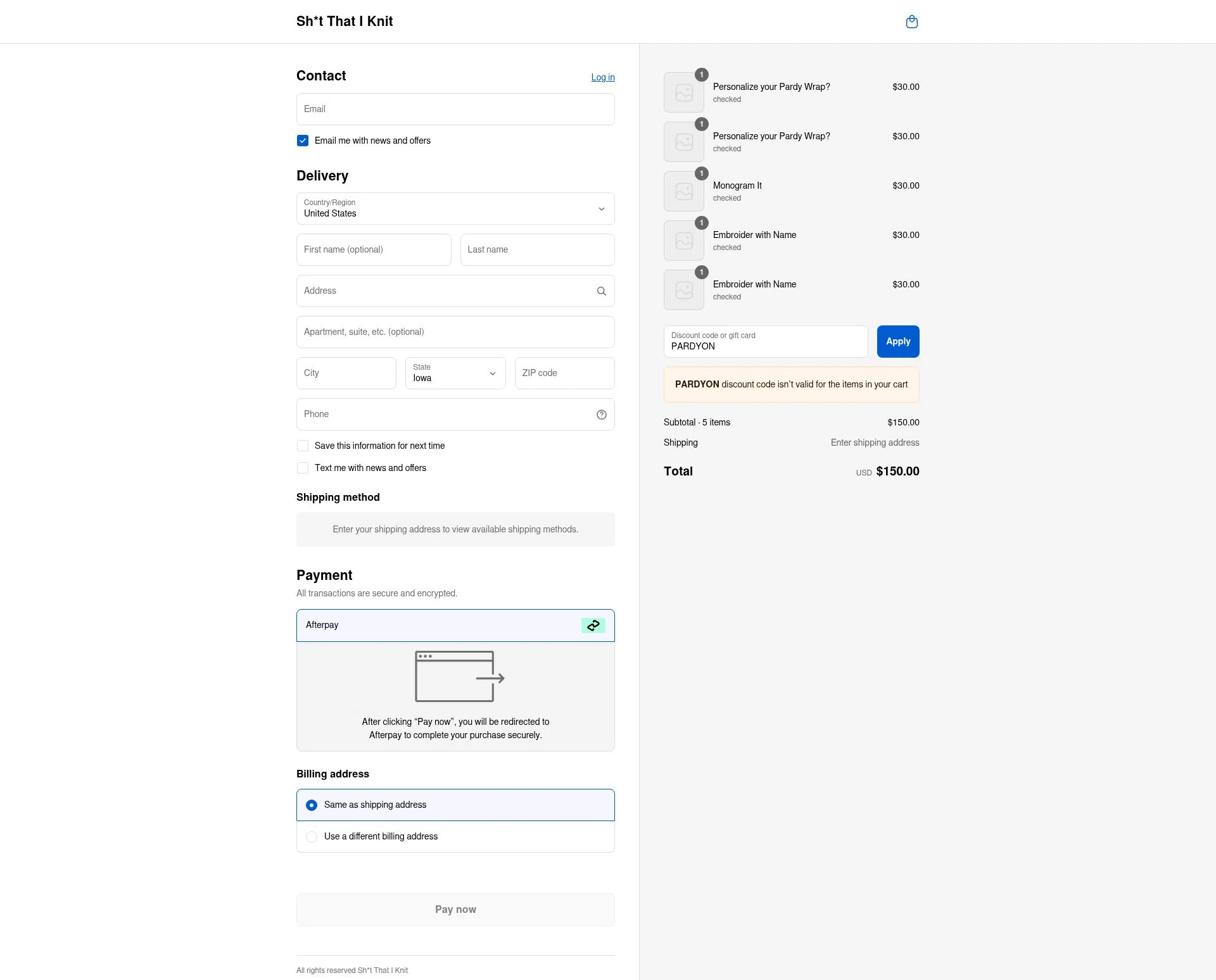This screenshot has width=1216, height=980.
Task: Click the Embroider with Name item image
Action: [x=683, y=240]
